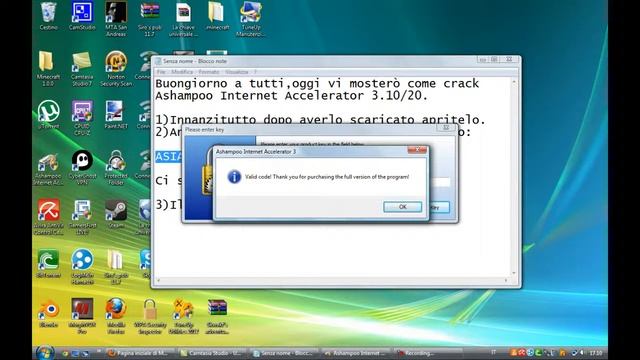Screen dimensions: 640x360
Task: Open the Protected Folder shortcut
Action: [116, 168]
